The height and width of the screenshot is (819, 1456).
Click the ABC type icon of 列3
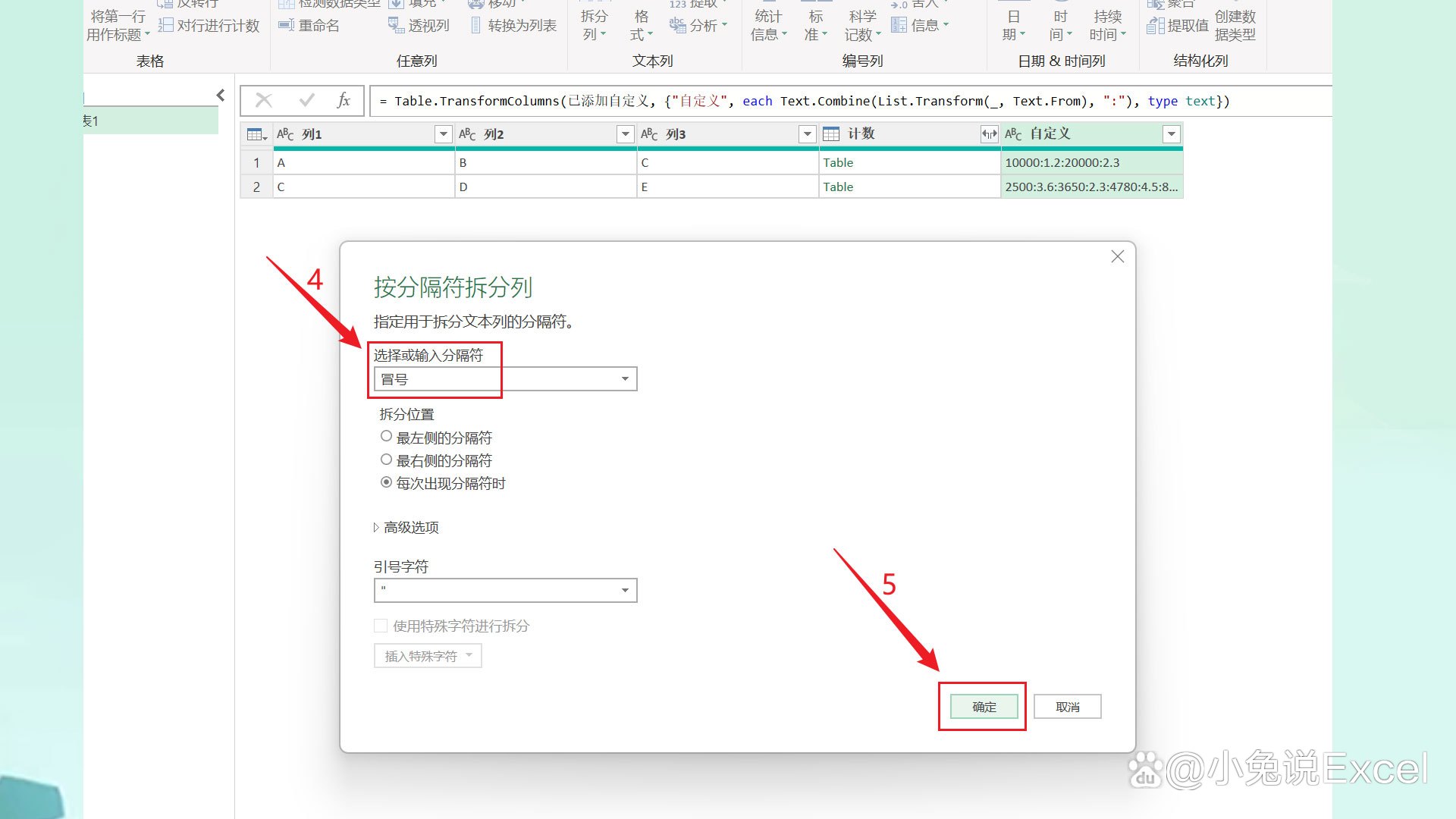[x=649, y=134]
